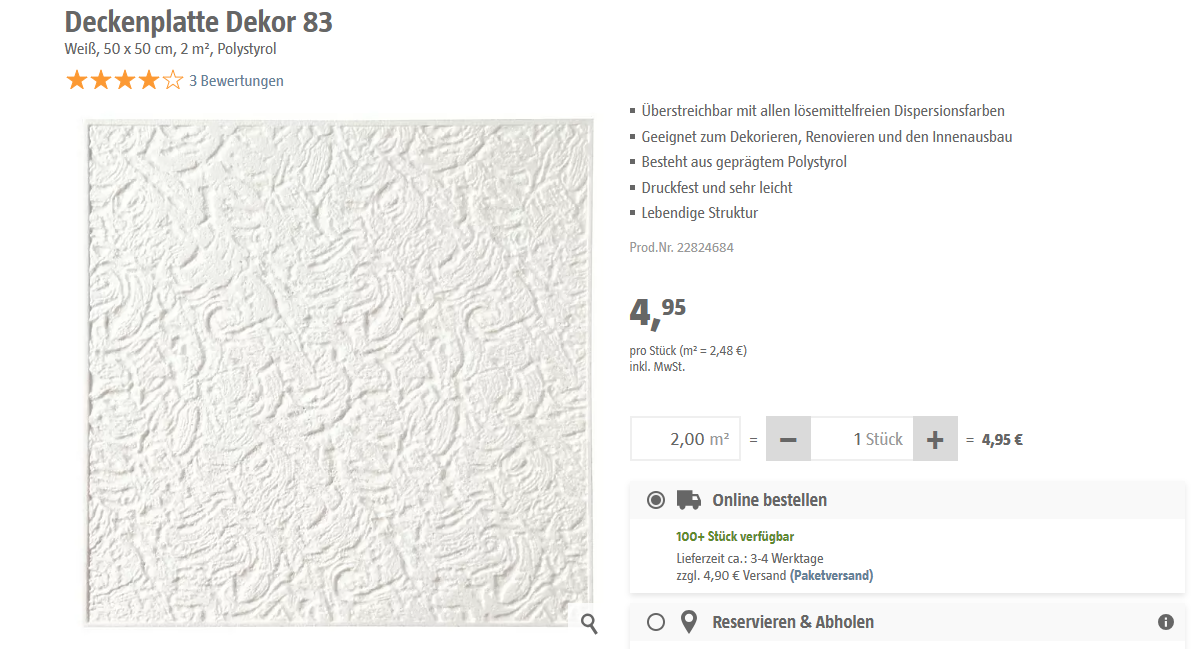Enlarge the white ceiling tile product image
This screenshot has width=1203, height=649.
[x=338, y=372]
